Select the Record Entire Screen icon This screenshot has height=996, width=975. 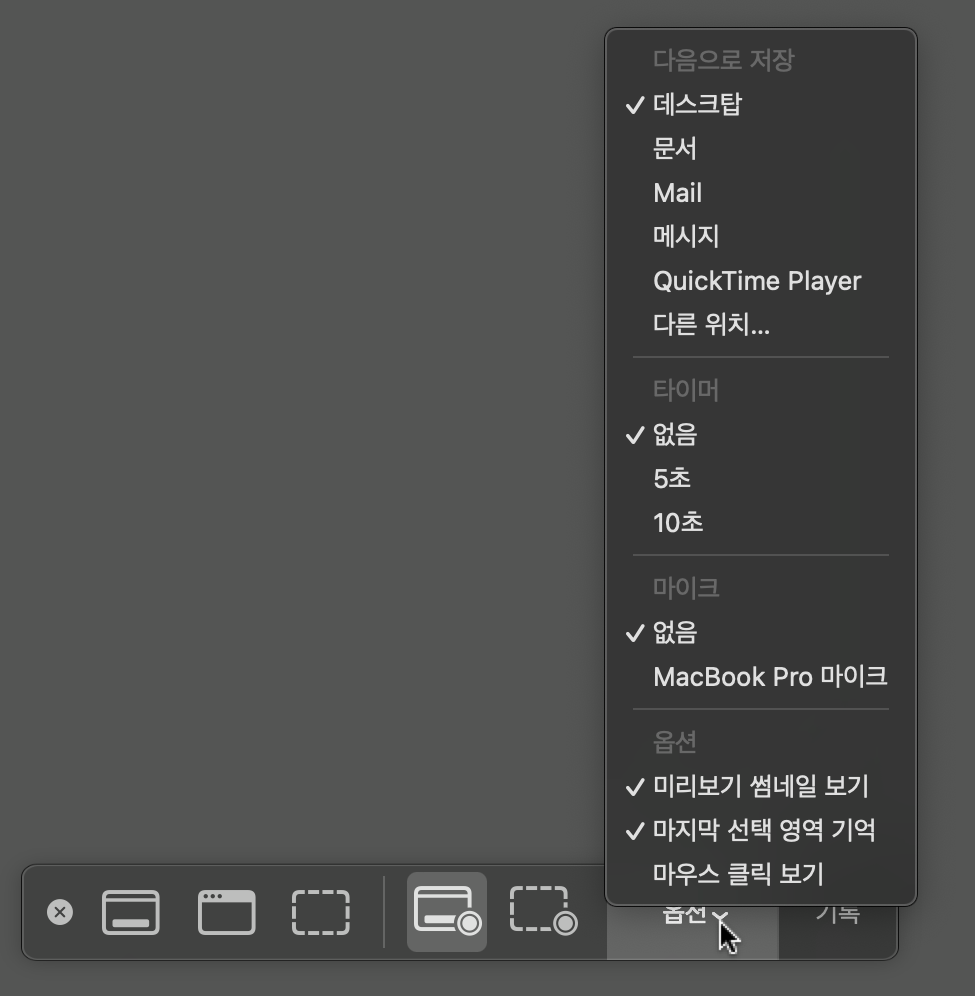pyautogui.click(x=447, y=912)
